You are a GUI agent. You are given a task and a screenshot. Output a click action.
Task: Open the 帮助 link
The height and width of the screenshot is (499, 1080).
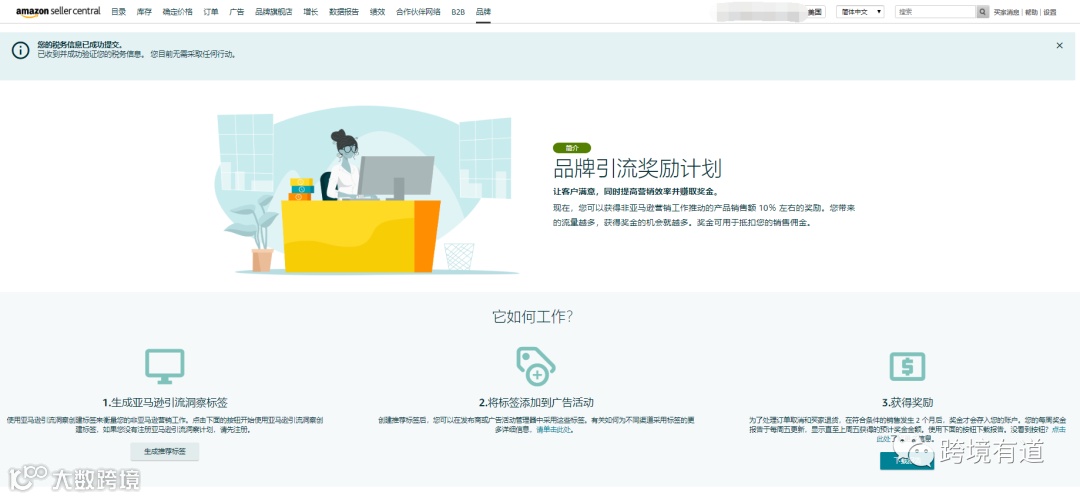[1030, 12]
